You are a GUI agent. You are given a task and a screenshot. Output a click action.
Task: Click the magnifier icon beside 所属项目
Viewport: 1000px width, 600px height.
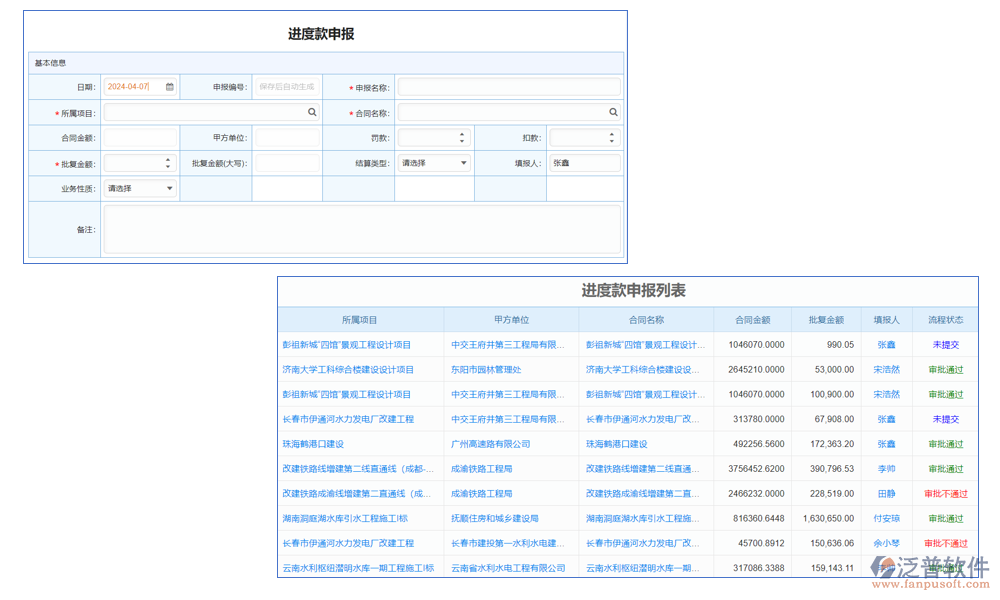click(311, 111)
